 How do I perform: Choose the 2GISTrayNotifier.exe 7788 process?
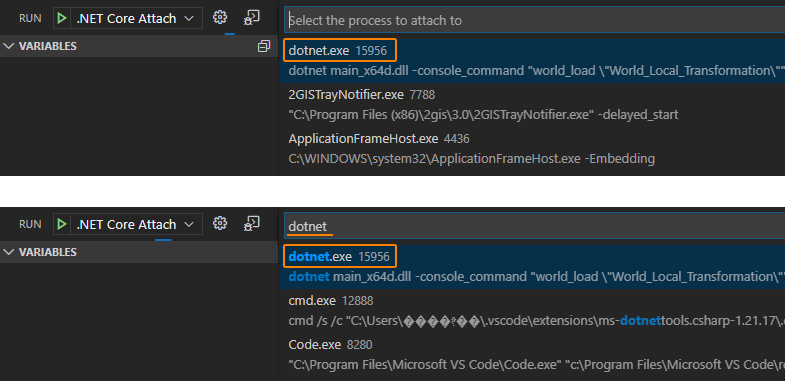(x=532, y=105)
